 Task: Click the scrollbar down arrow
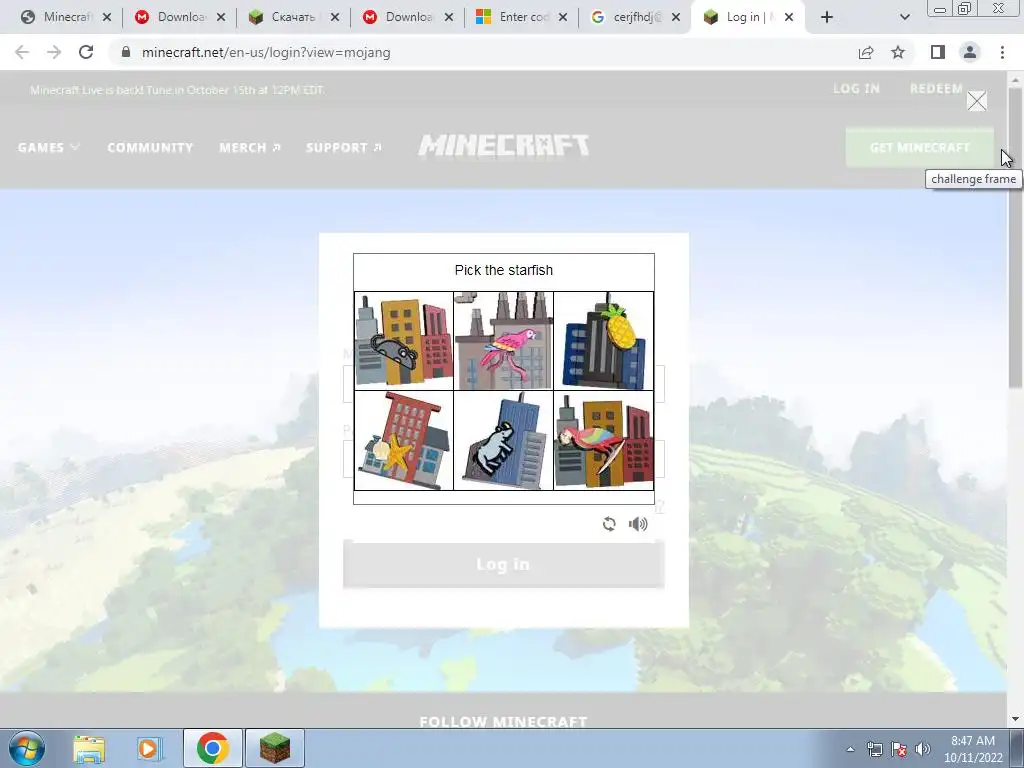click(x=1015, y=720)
